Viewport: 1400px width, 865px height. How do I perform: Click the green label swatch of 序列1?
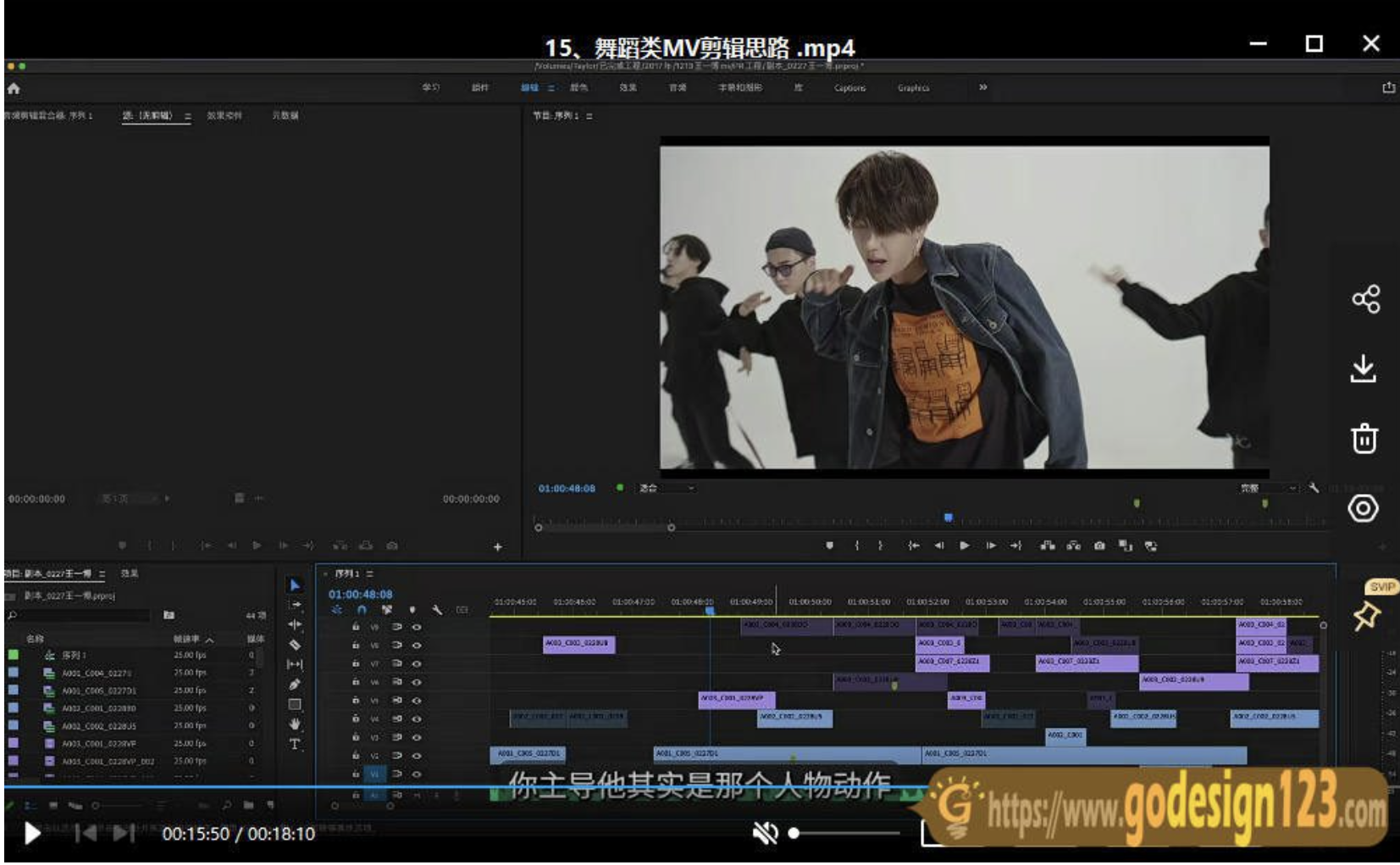[x=14, y=655]
